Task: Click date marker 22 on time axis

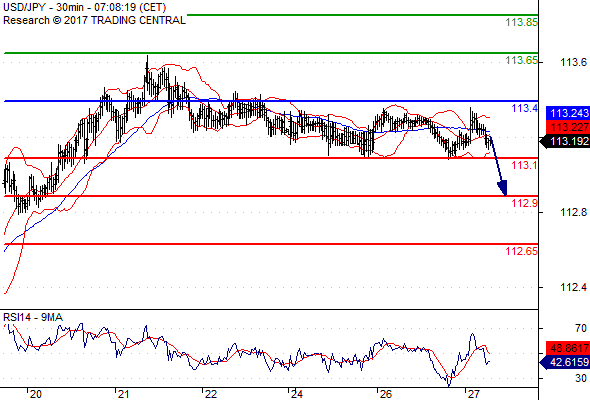Action: pos(211,394)
